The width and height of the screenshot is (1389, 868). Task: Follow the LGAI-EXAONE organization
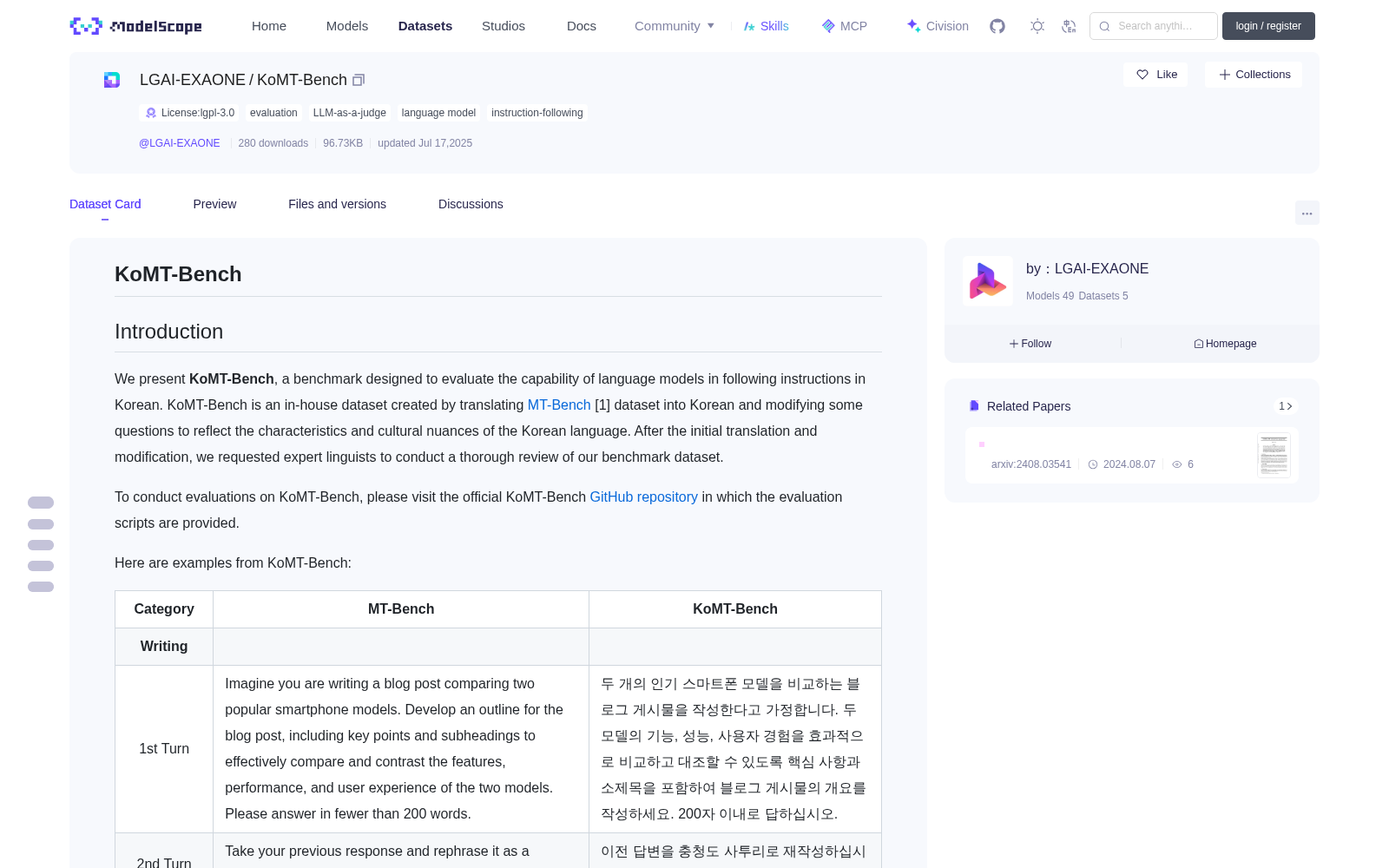tap(1030, 344)
